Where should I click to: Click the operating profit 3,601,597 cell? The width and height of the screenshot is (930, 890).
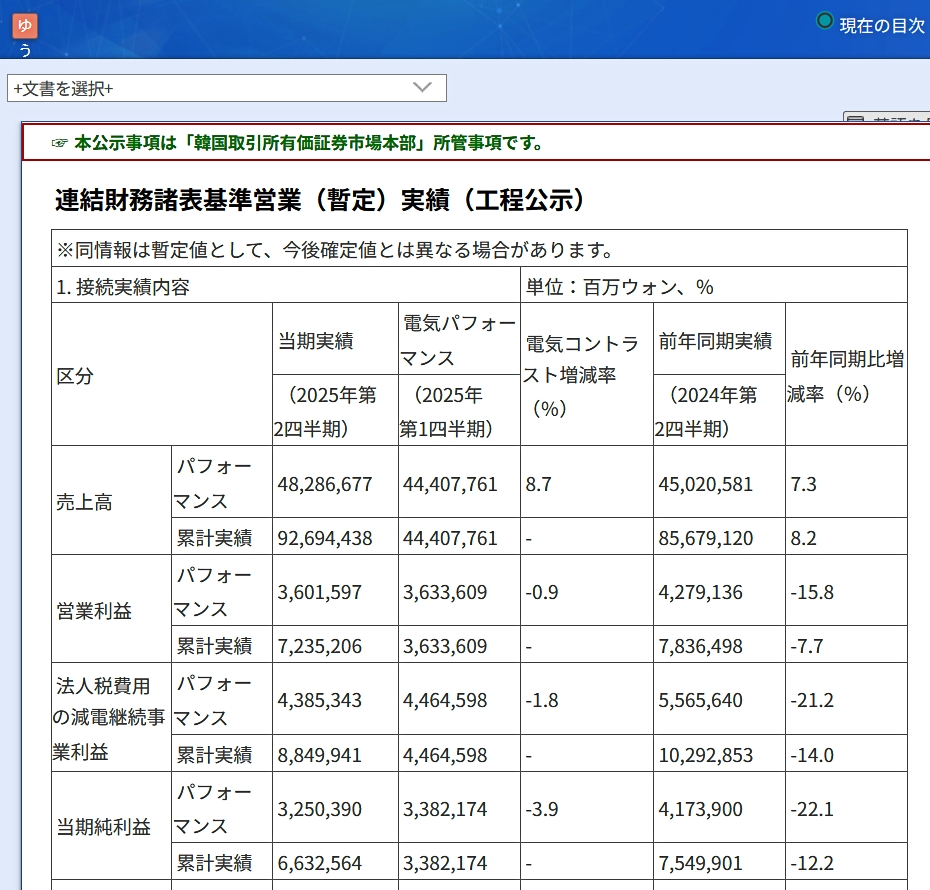[320, 592]
